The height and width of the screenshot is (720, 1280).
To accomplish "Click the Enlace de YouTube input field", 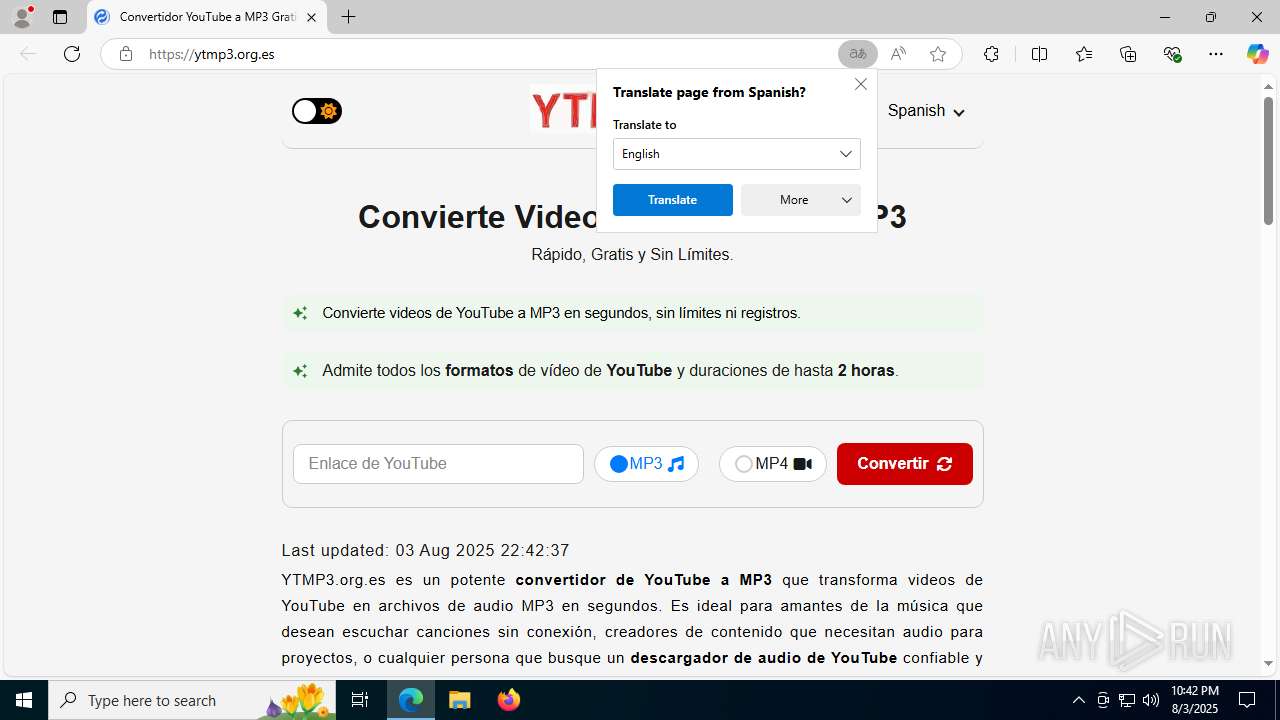I will click(x=438, y=464).
